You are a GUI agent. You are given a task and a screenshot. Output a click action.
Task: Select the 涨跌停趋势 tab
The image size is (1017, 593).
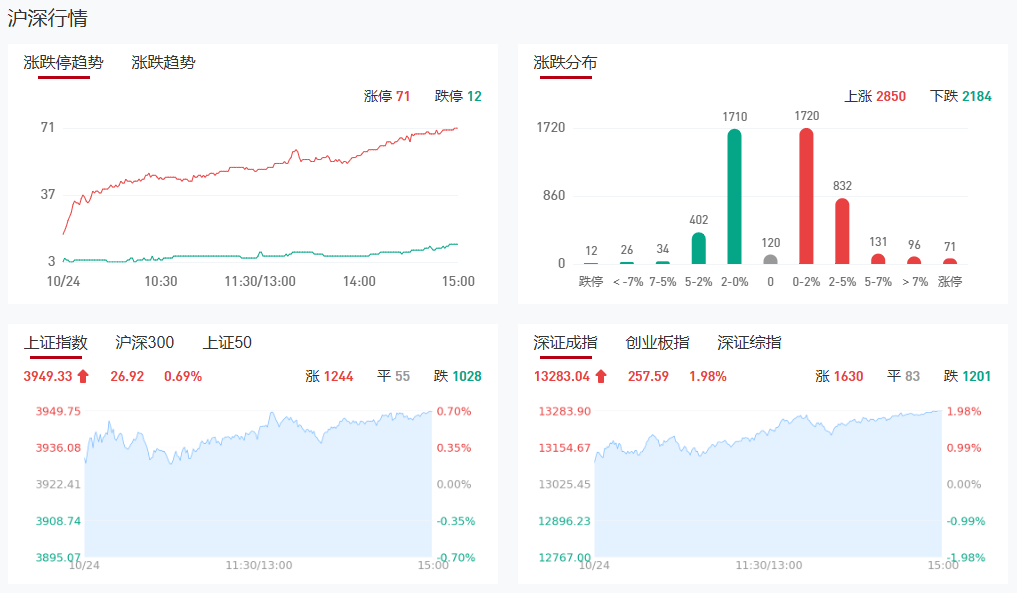(63, 63)
